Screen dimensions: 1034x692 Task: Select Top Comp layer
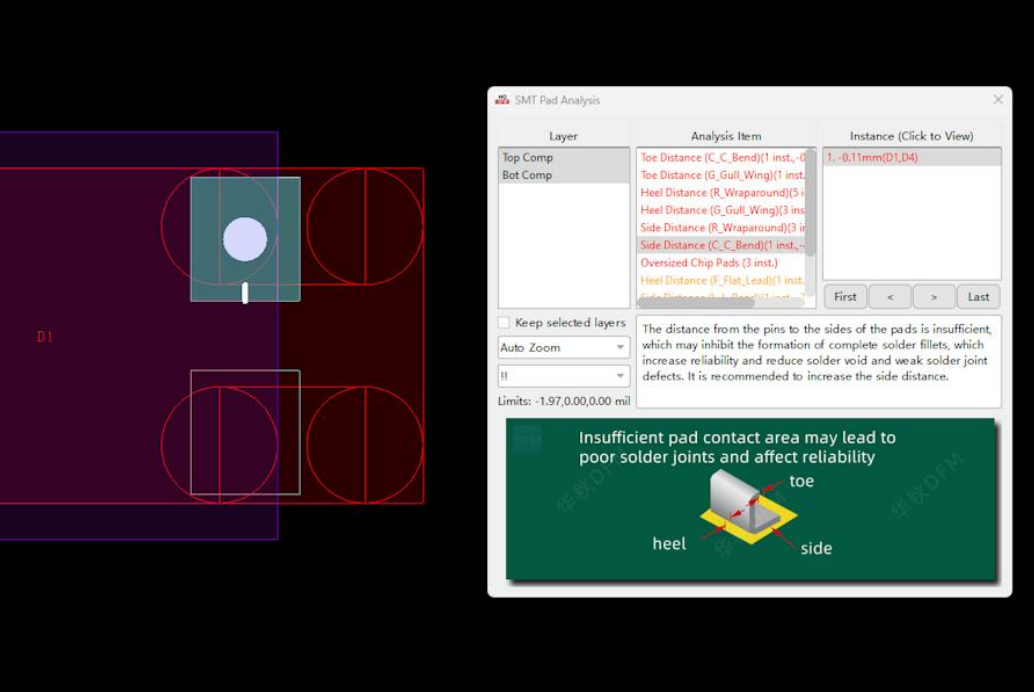point(527,157)
